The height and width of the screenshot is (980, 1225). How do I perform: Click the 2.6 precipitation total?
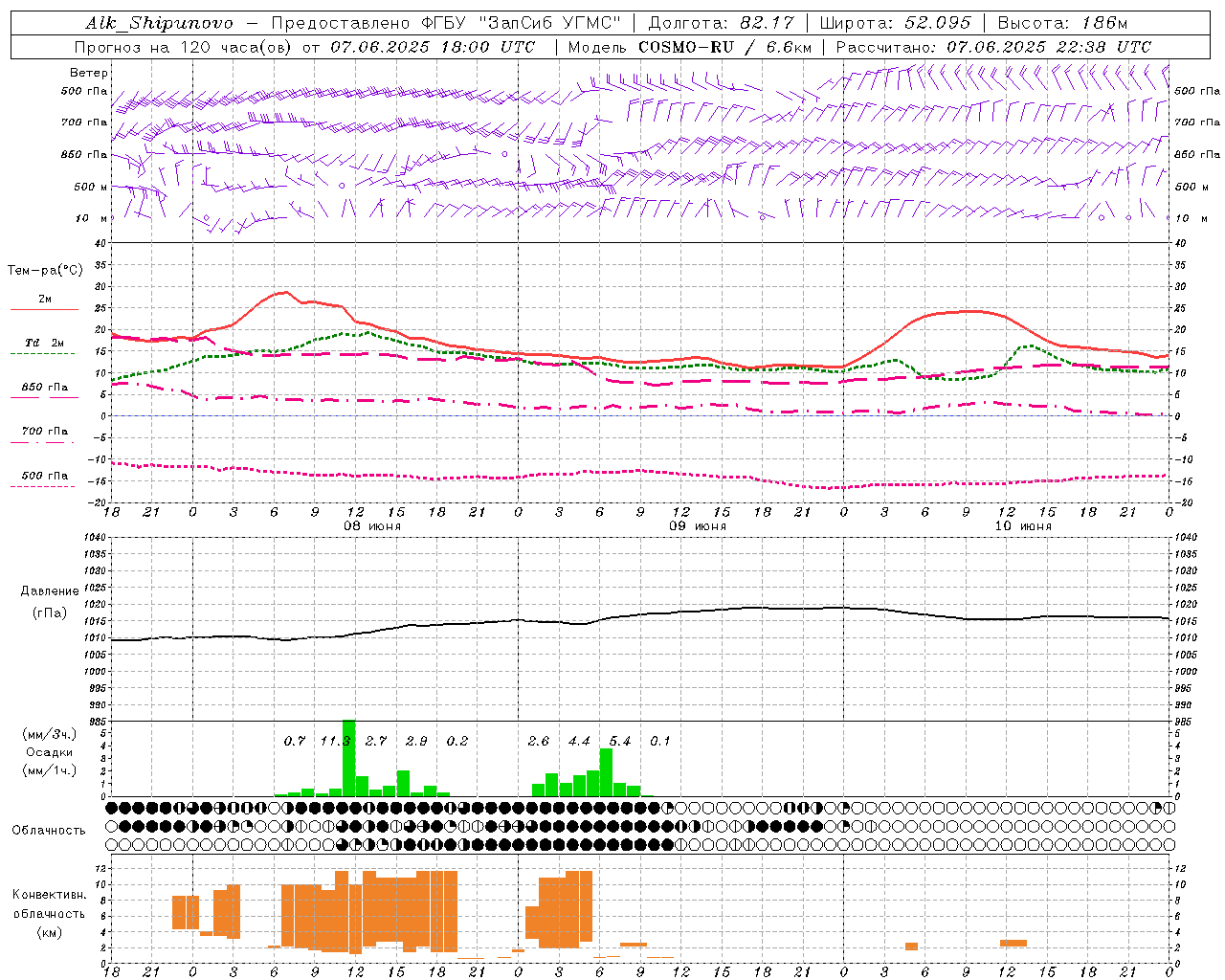pyautogui.click(x=538, y=742)
